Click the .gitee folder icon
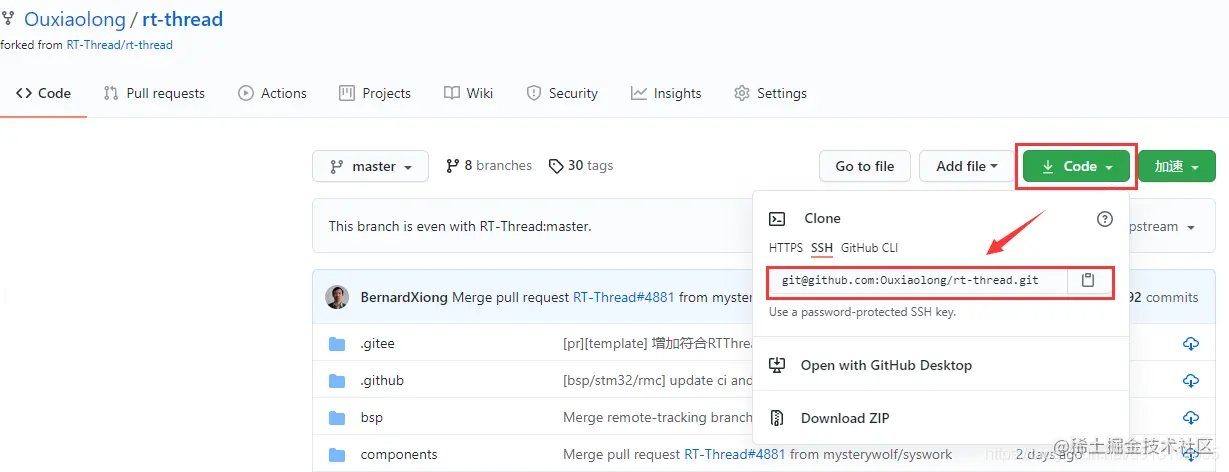Image resolution: width=1229 pixels, height=472 pixels. [337, 343]
